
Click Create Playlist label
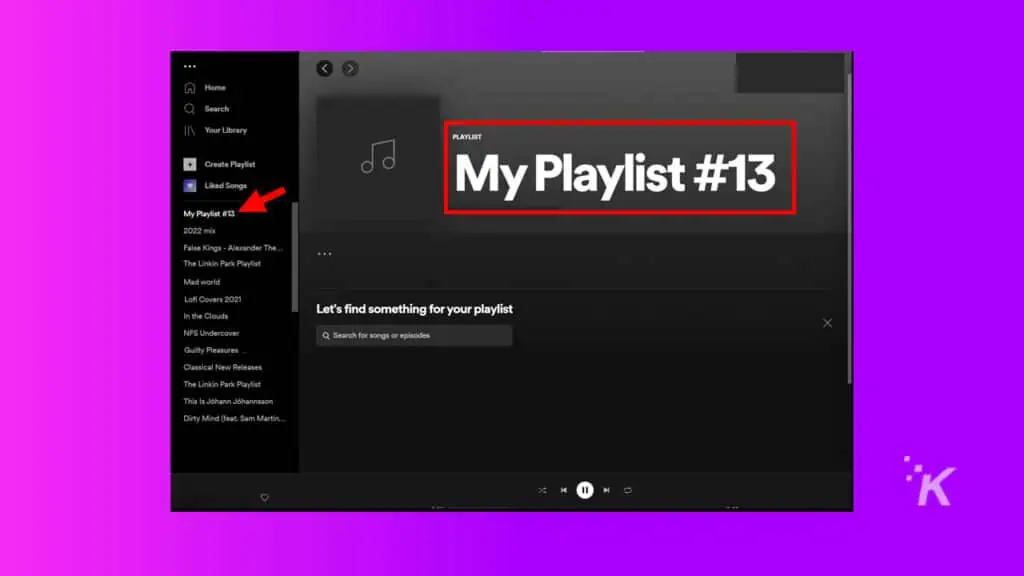click(x=229, y=165)
